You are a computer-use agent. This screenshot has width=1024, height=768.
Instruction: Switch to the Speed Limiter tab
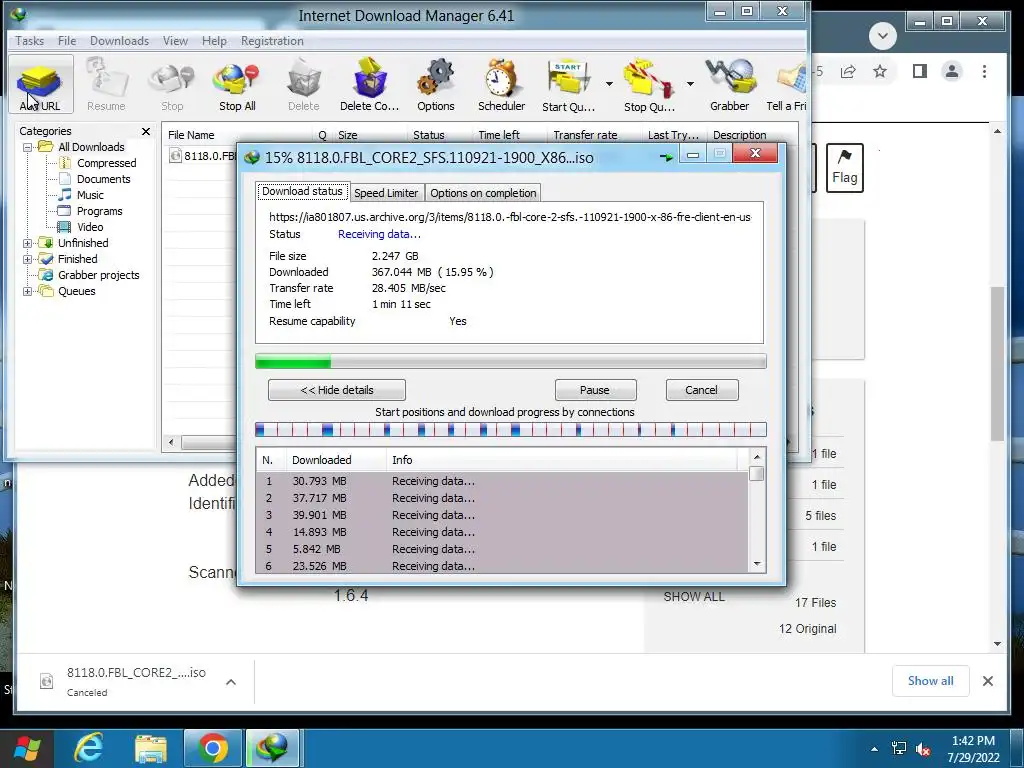(x=386, y=193)
